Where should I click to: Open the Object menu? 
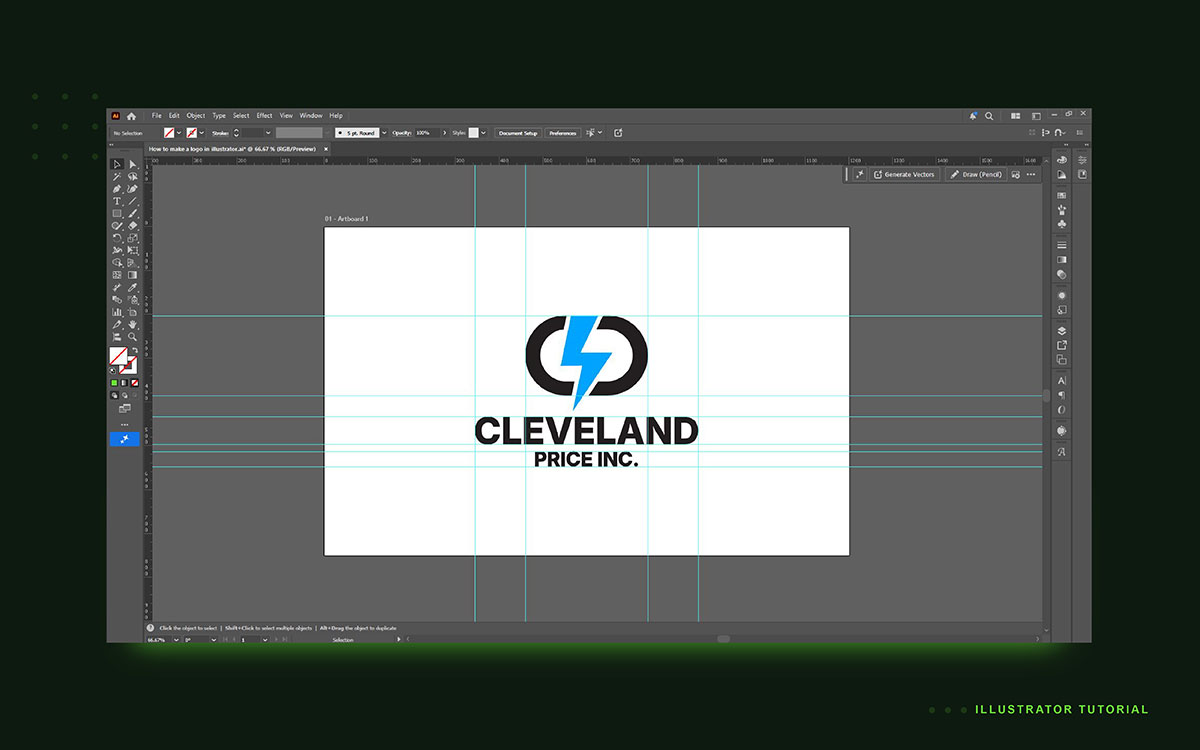196,116
